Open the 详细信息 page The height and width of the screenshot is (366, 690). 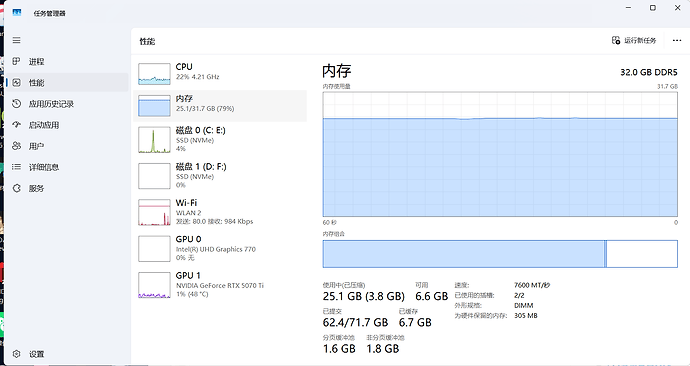click(67, 167)
